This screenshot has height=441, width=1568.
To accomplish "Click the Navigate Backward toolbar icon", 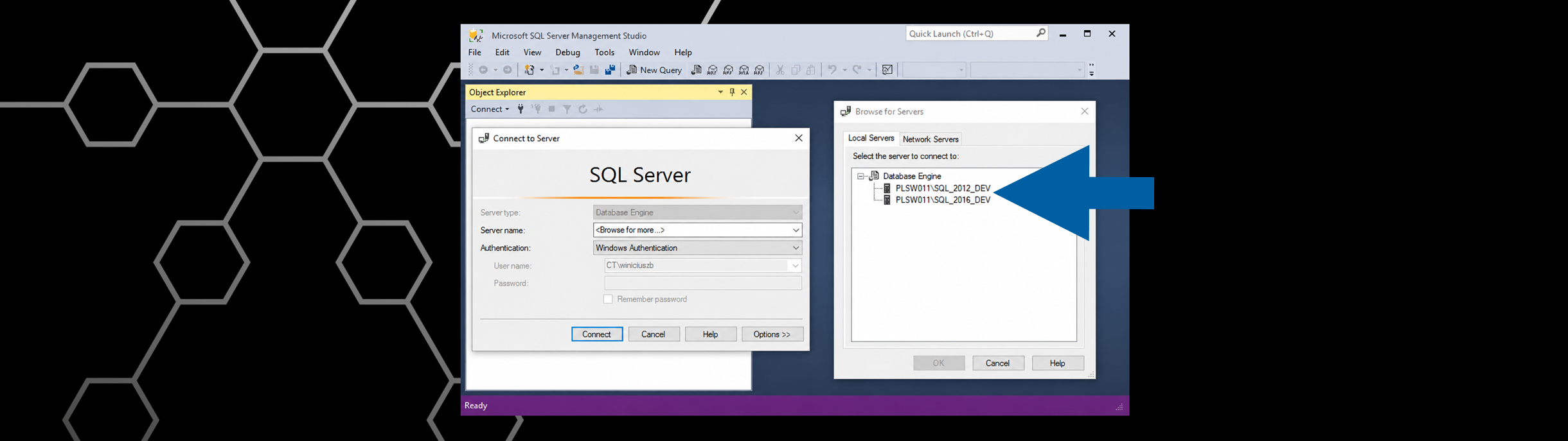I will click(x=483, y=70).
